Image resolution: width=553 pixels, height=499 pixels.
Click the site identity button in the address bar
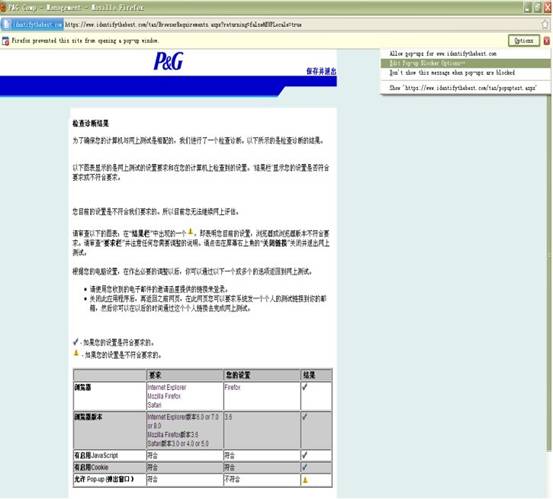[x=32, y=24]
